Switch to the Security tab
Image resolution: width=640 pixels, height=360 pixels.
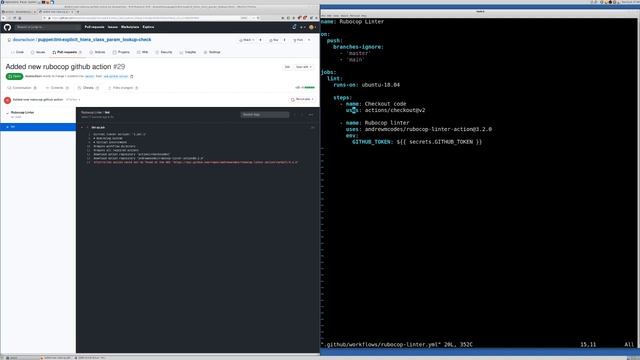pyautogui.click(x=164, y=52)
